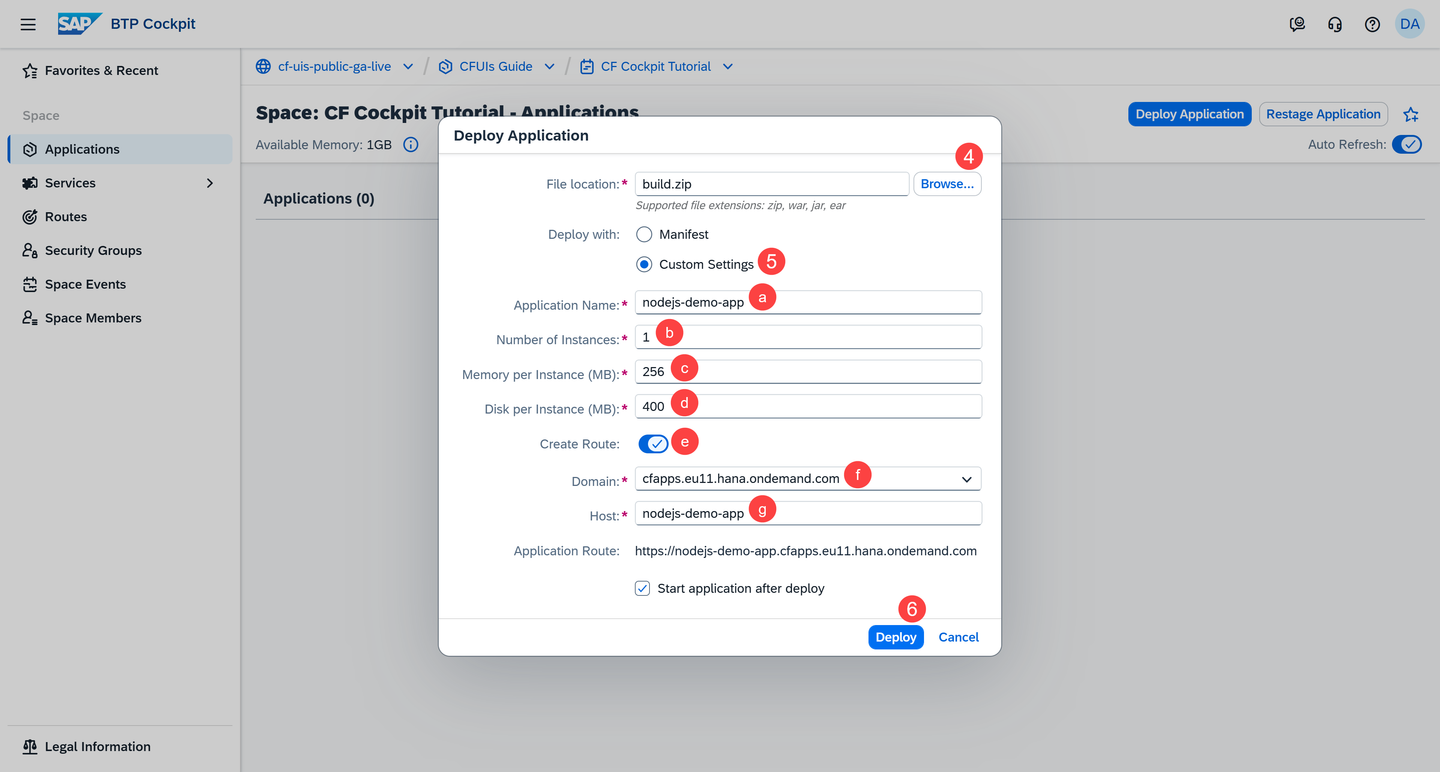
Task: Click the Routes target icon
Action: tap(30, 217)
